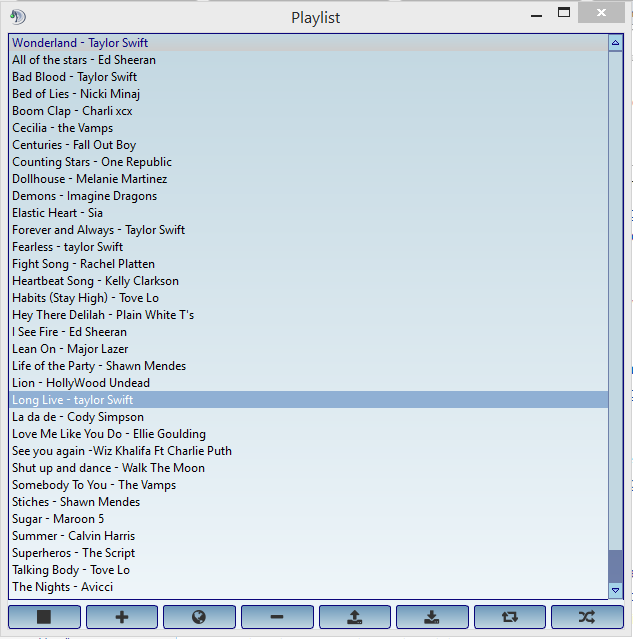Select "Fight Song - Rachel Platten"
Screen dimensions: 633x639
pos(308,264)
